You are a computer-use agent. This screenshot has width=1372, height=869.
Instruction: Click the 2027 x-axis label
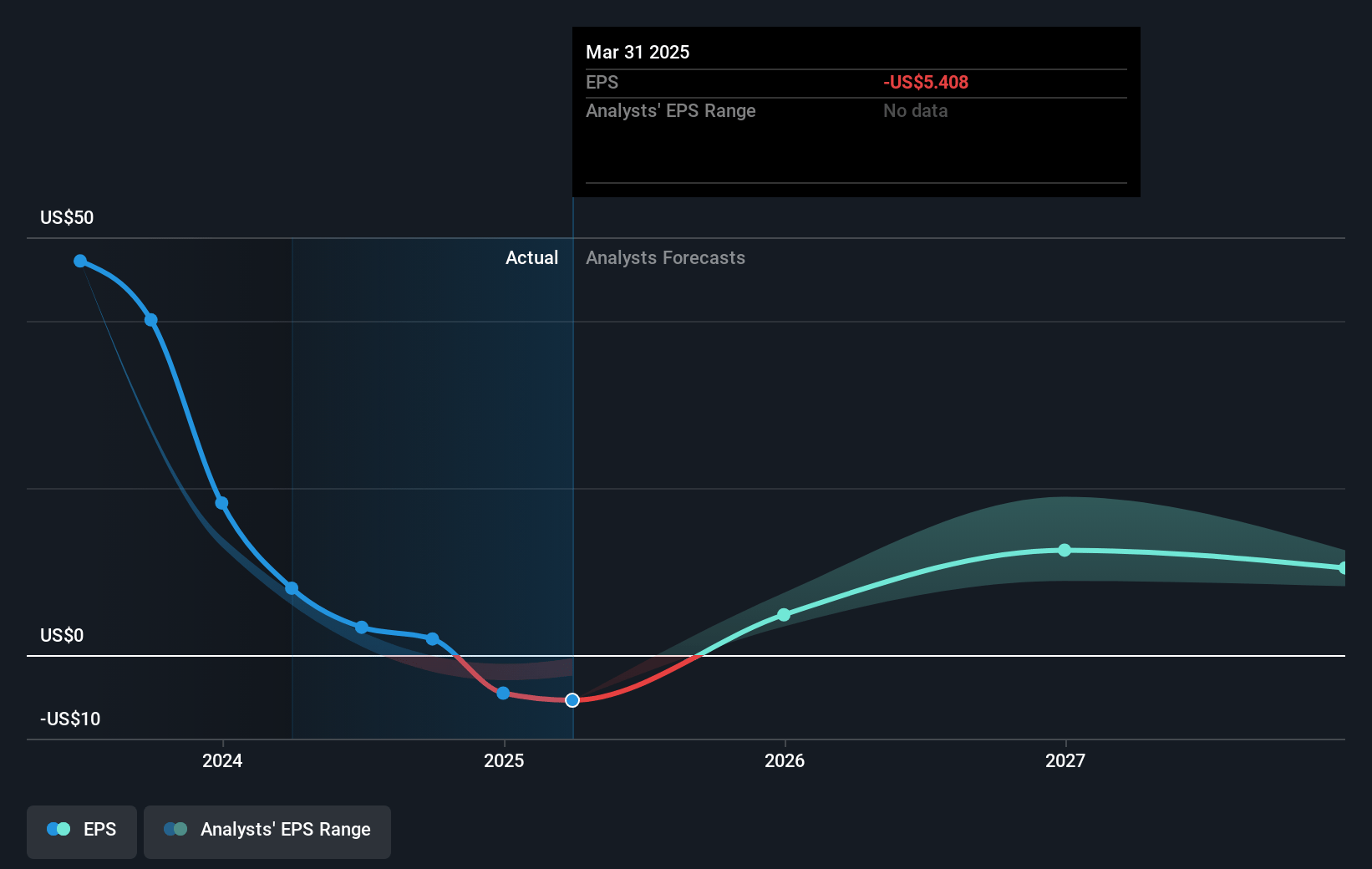(1065, 760)
